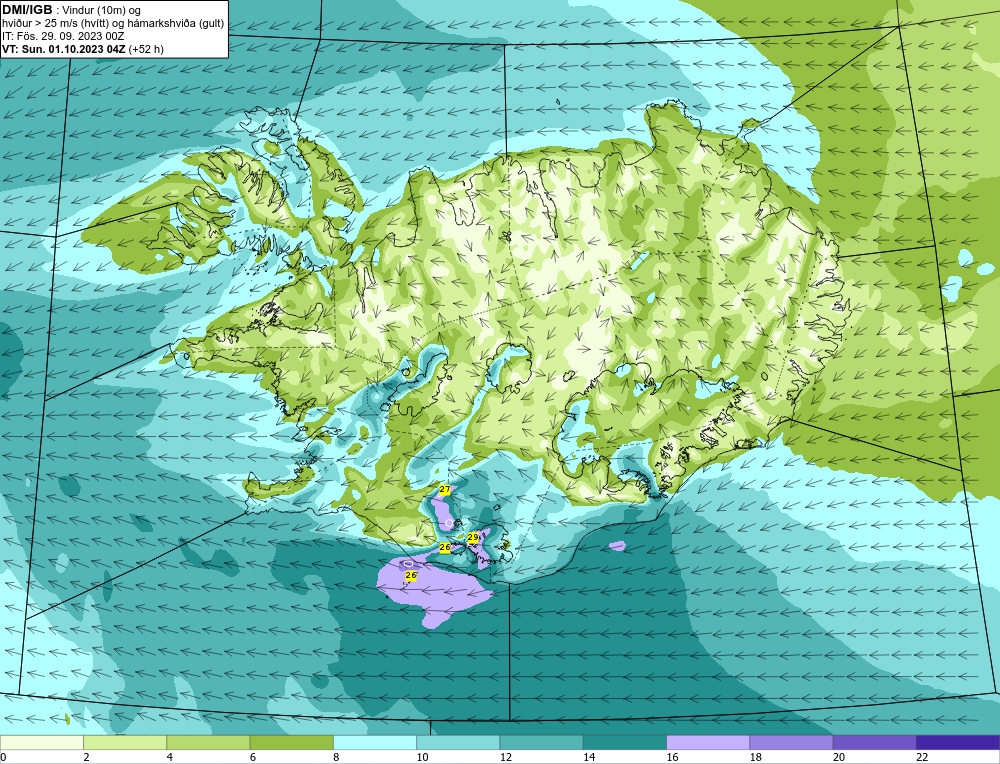The height and width of the screenshot is (764, 1000).
Task: Select the 14-16 m/s dark teal legend swatch
Action: click(x=625, y=742)
